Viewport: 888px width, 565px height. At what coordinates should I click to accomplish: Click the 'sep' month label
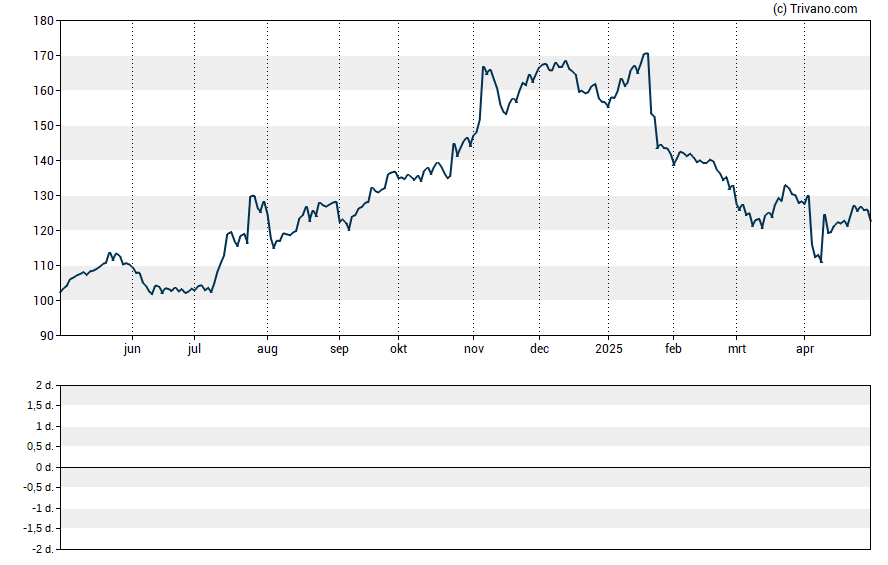pos(339,349)
